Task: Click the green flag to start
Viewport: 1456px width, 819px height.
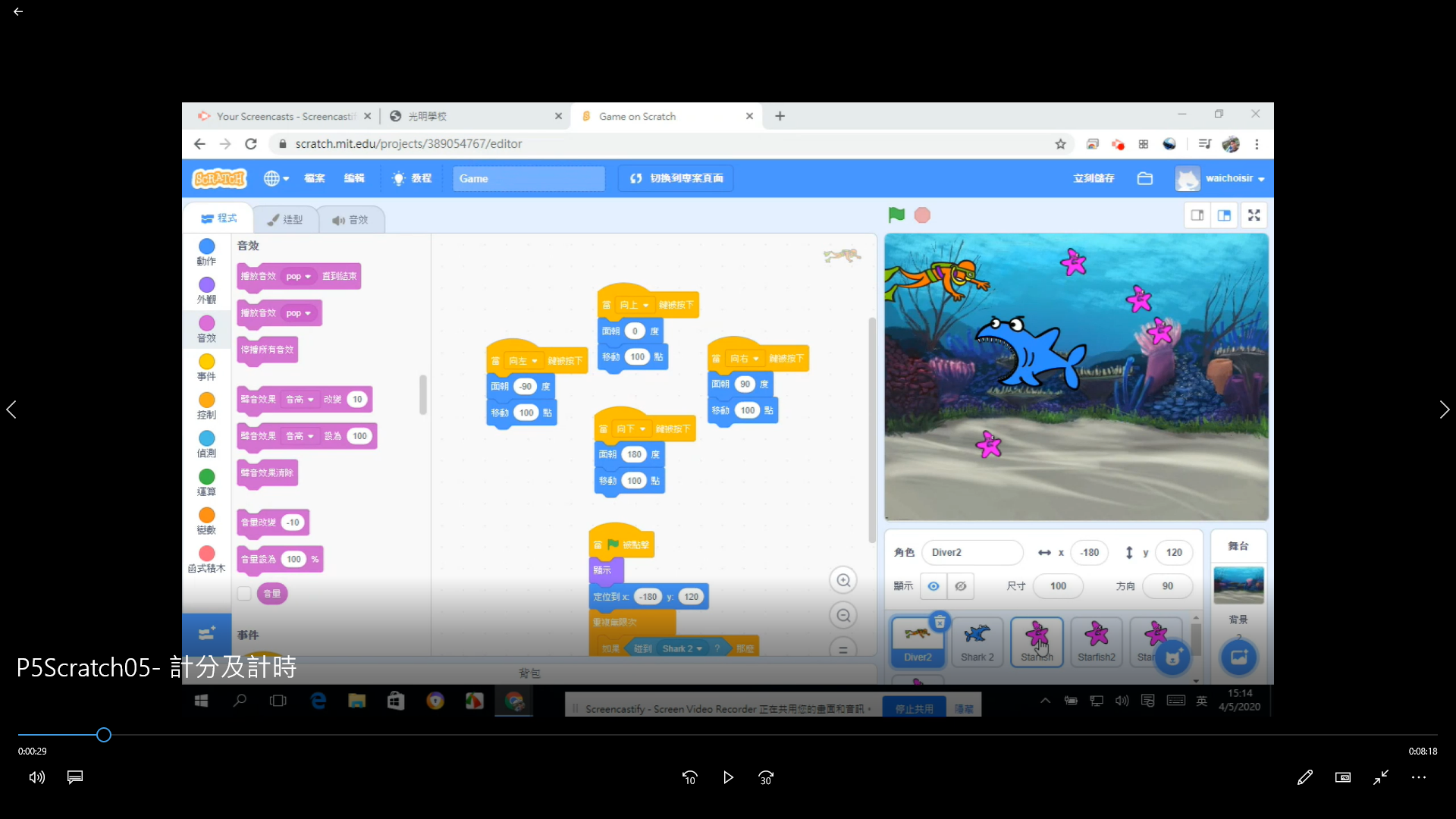Action: [x=896, y=215]
